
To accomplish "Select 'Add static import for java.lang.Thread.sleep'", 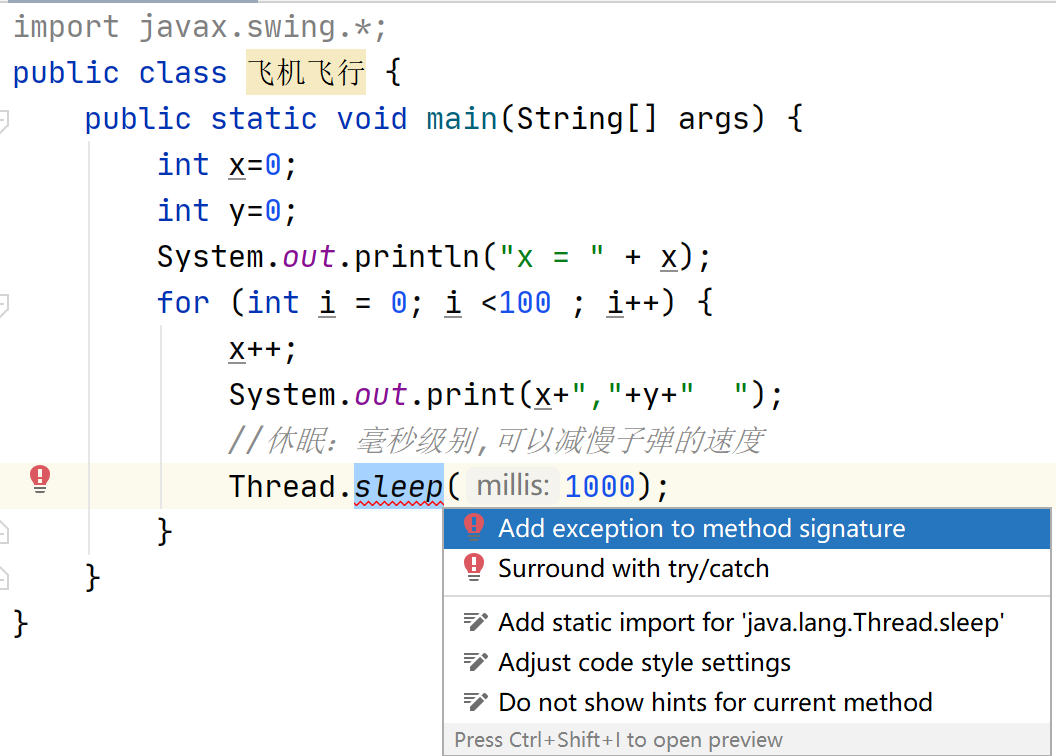I will (x=747, y=623).
